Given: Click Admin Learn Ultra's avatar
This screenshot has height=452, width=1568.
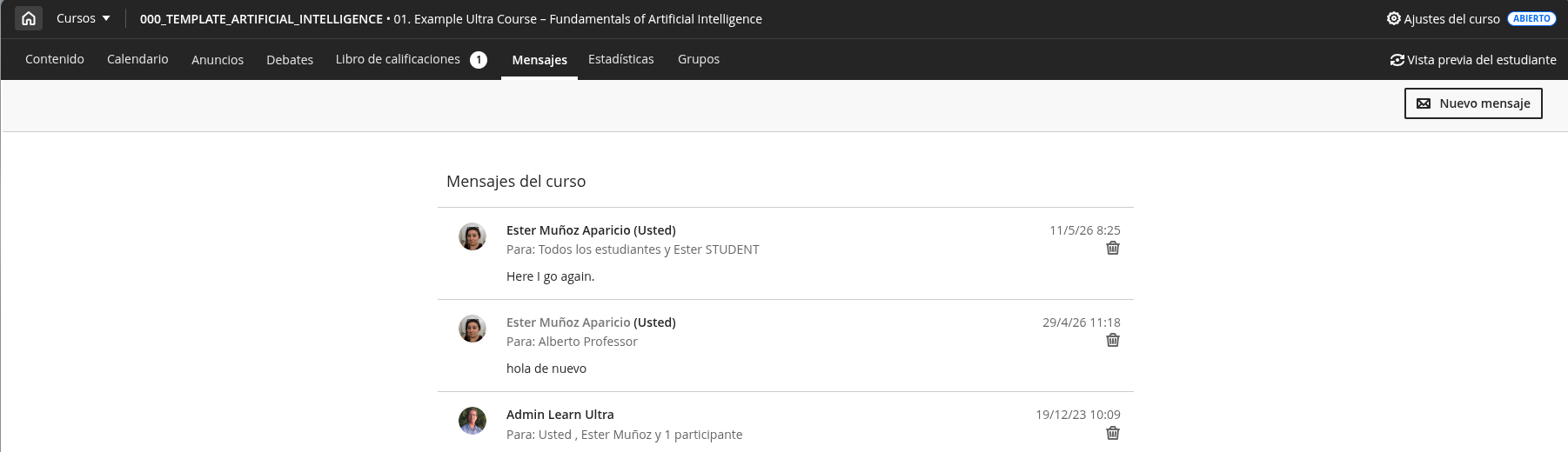Looking at the screenshot, I should (x=472, y=421).
